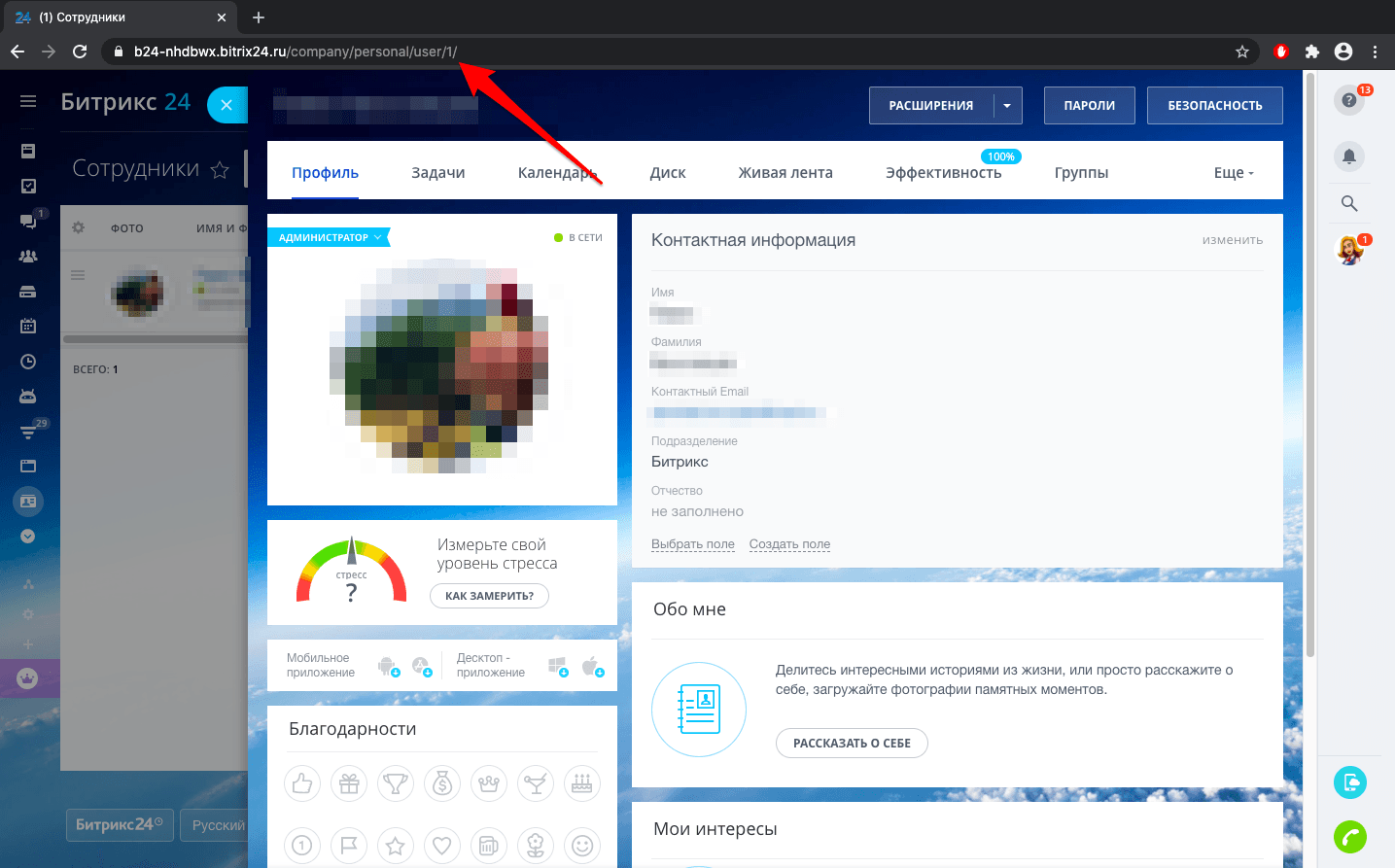Open a new browser tab
The width and height of the screenshot is (1395, 868).
point(259,17)
